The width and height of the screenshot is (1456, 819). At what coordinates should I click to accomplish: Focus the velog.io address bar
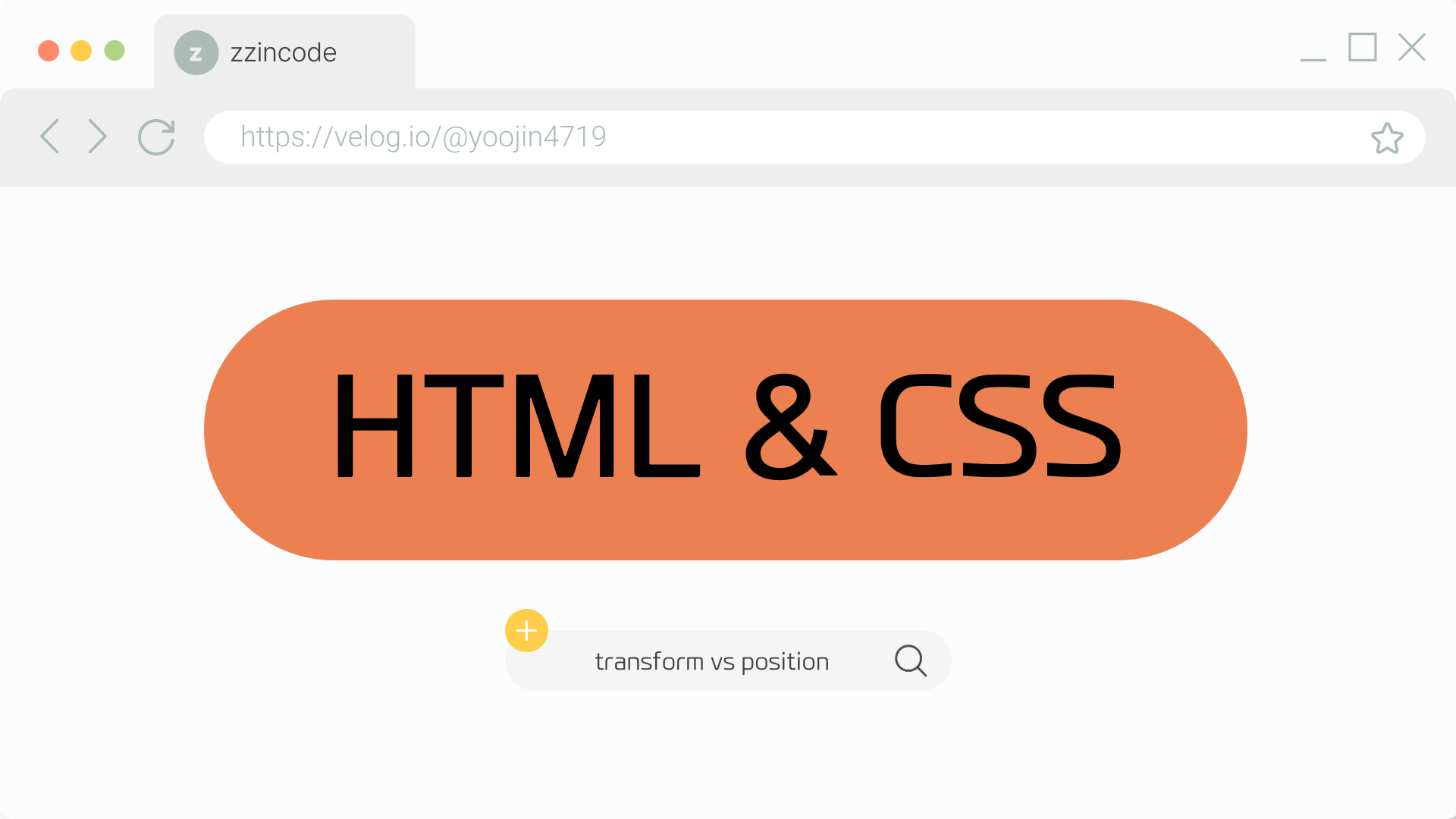click(x=814, y=137)
